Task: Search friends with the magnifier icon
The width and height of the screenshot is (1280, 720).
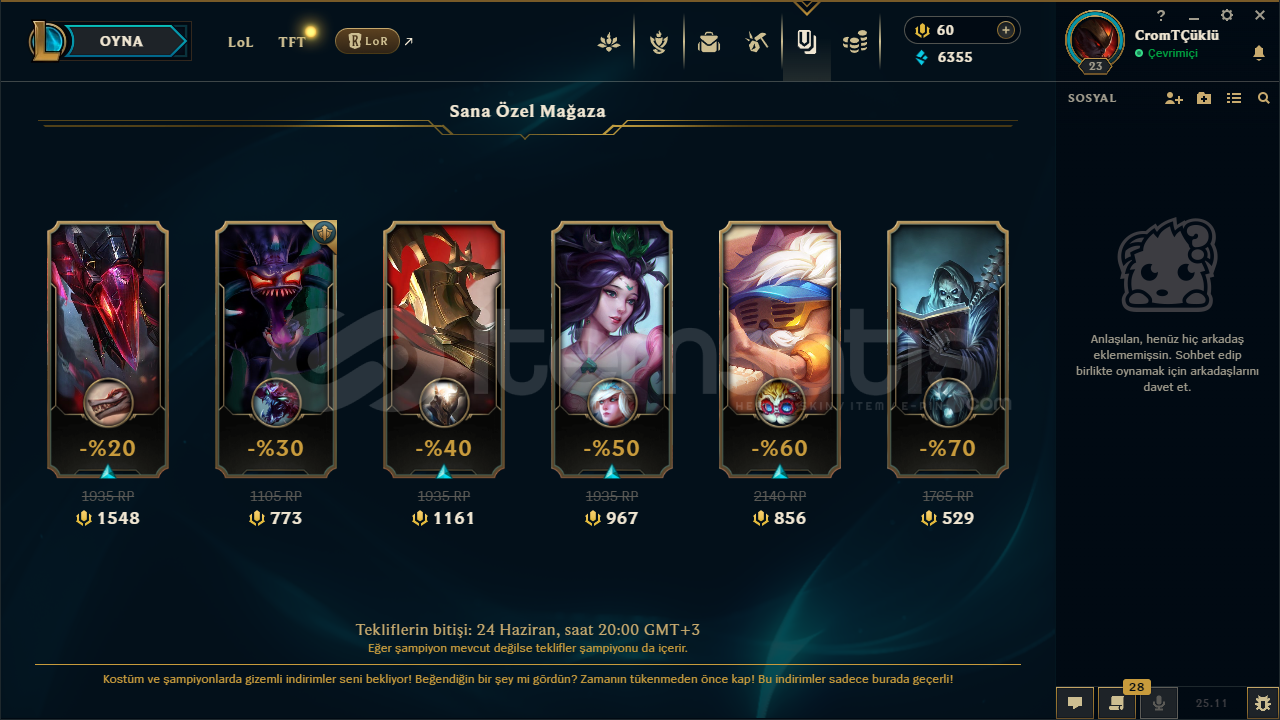Action: [x=1264, y=98]
